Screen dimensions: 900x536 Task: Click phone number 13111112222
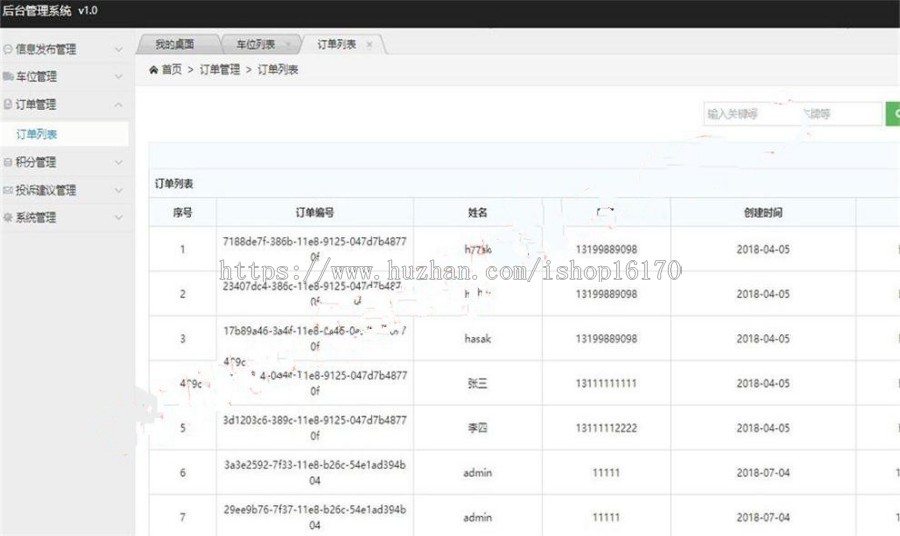point(606,428)
